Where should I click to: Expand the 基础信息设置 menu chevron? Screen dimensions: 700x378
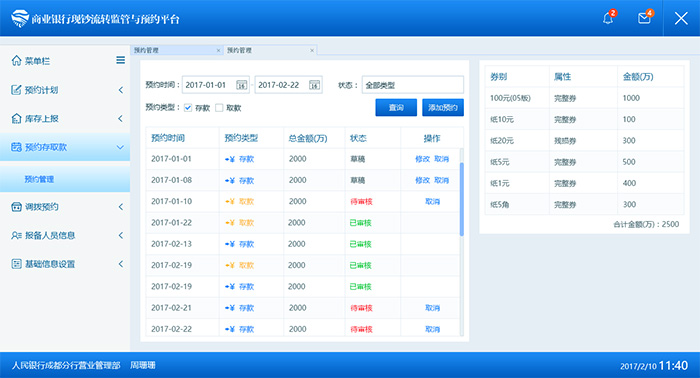pyautogui.click(x=121, y=264)
